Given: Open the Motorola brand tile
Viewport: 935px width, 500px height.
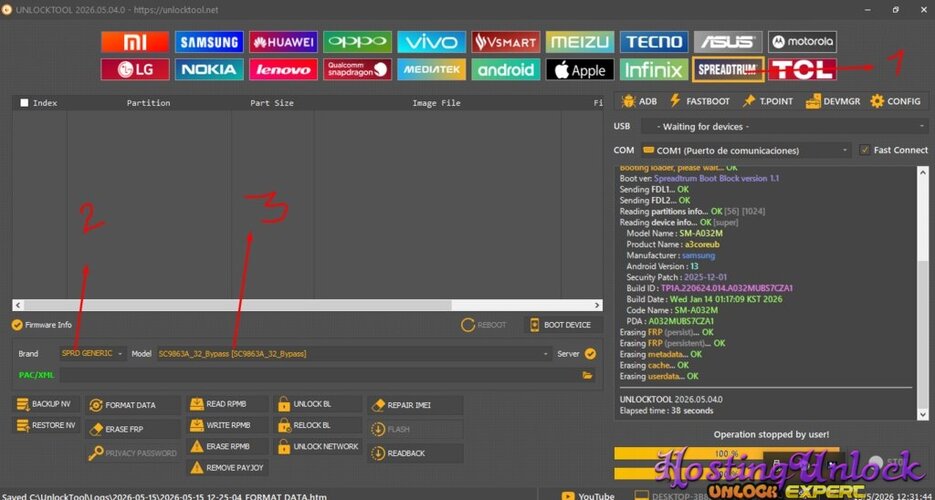Looking at the screenshot, I should [802, 42].
